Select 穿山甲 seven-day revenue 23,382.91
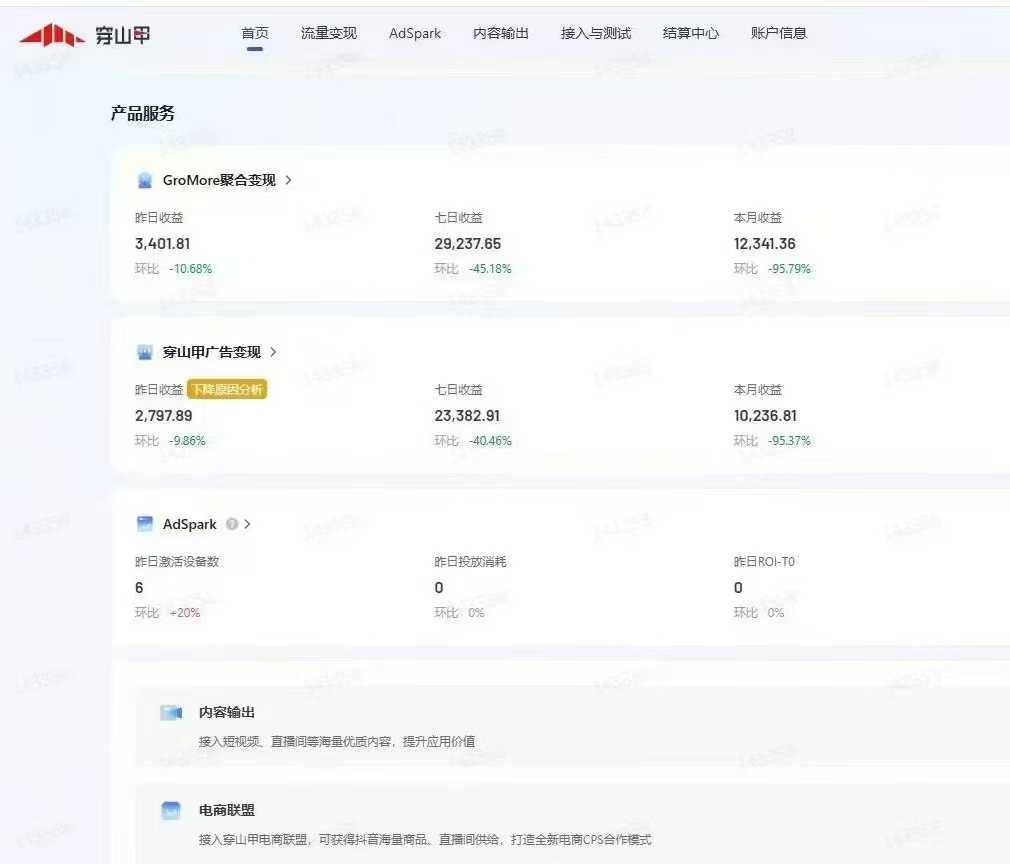The height and width of the screenshot is (864, 1010). 467,416
